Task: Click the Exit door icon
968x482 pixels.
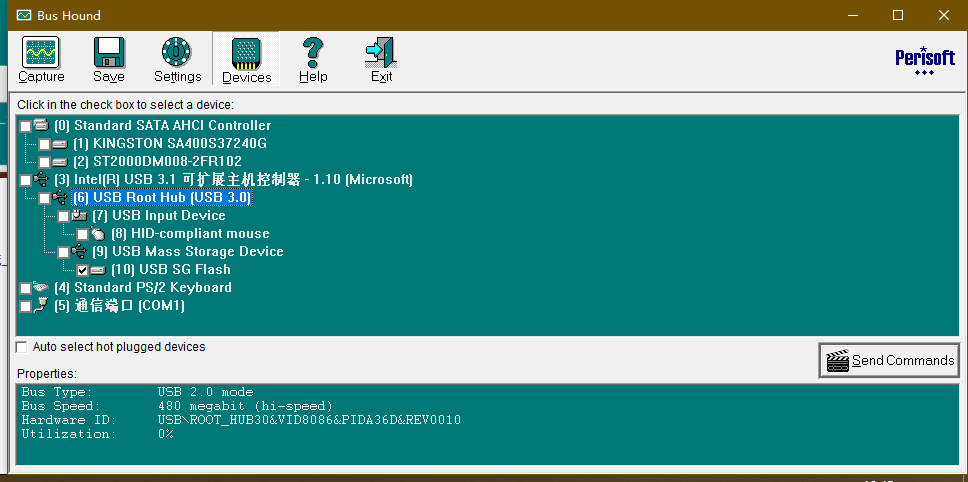Action: (381, 52)
